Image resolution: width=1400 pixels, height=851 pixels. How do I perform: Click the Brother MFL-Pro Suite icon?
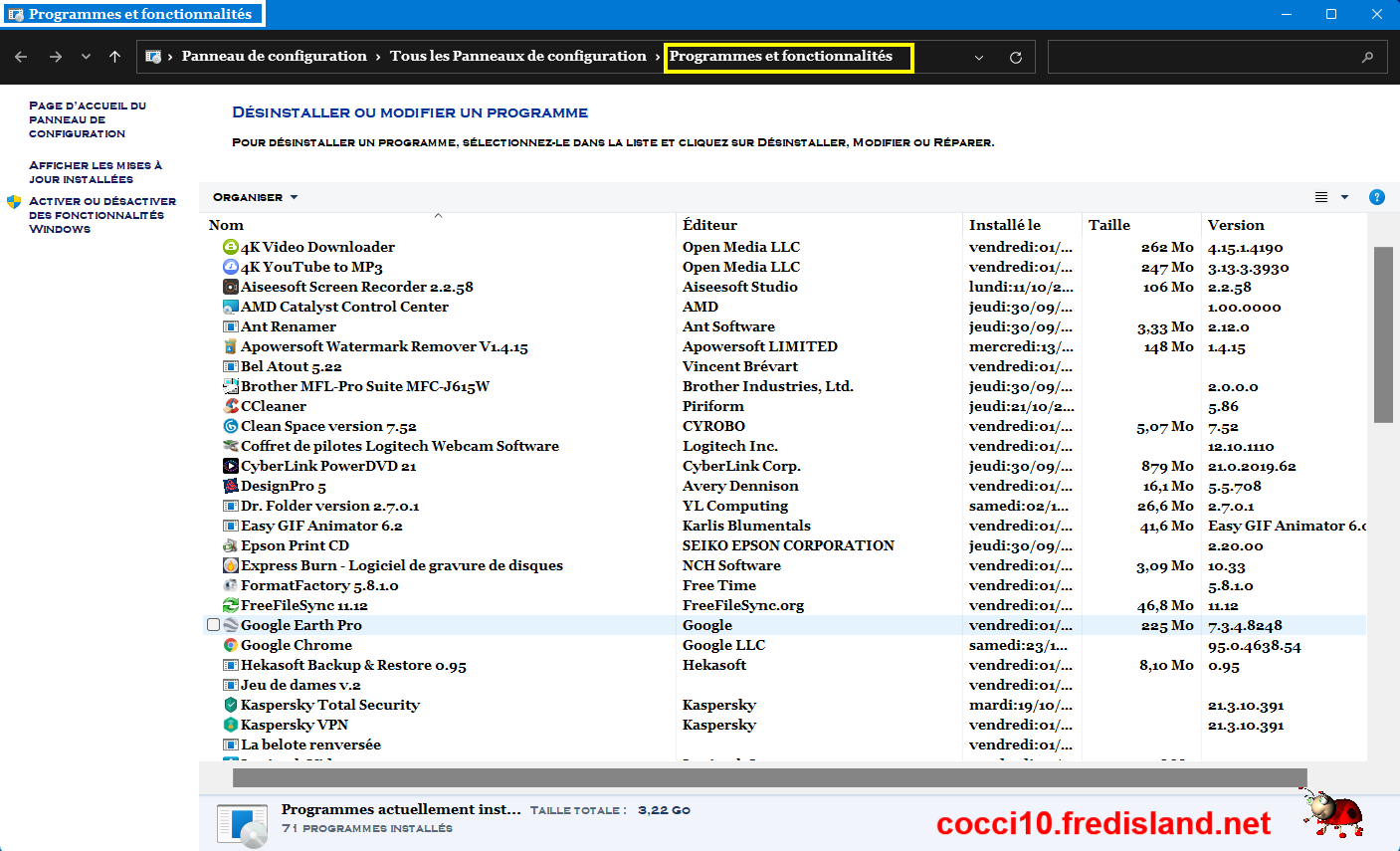click(231, 386)
